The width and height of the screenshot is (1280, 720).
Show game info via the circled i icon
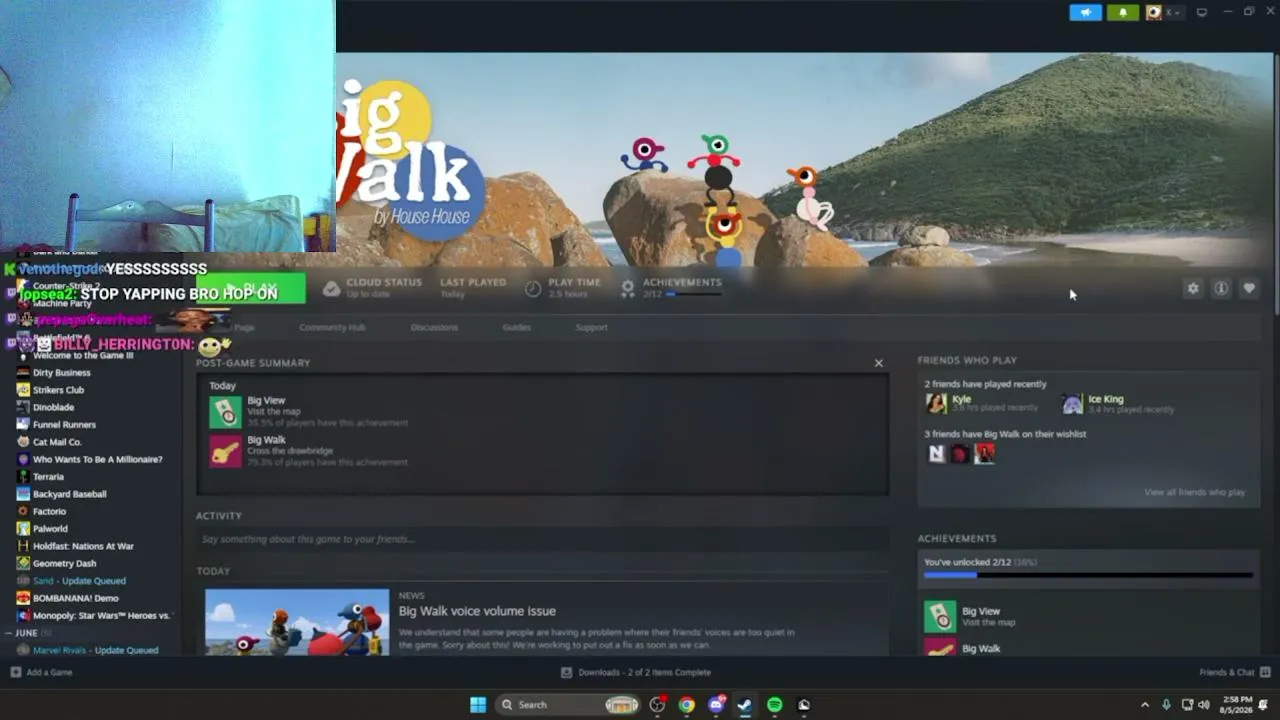tap(1221, 288)
